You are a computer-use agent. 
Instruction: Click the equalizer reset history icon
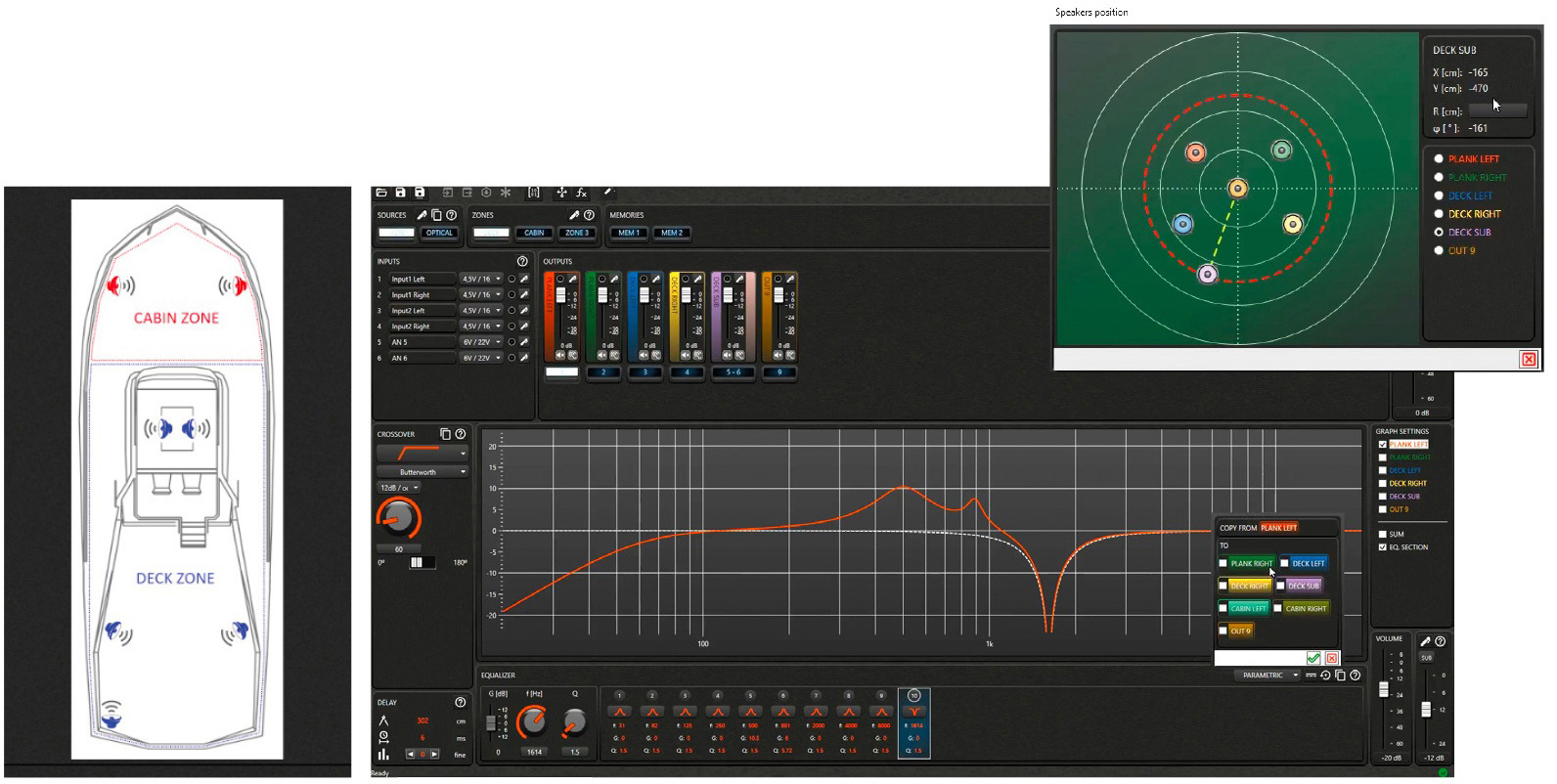(x=1325, y=675)
